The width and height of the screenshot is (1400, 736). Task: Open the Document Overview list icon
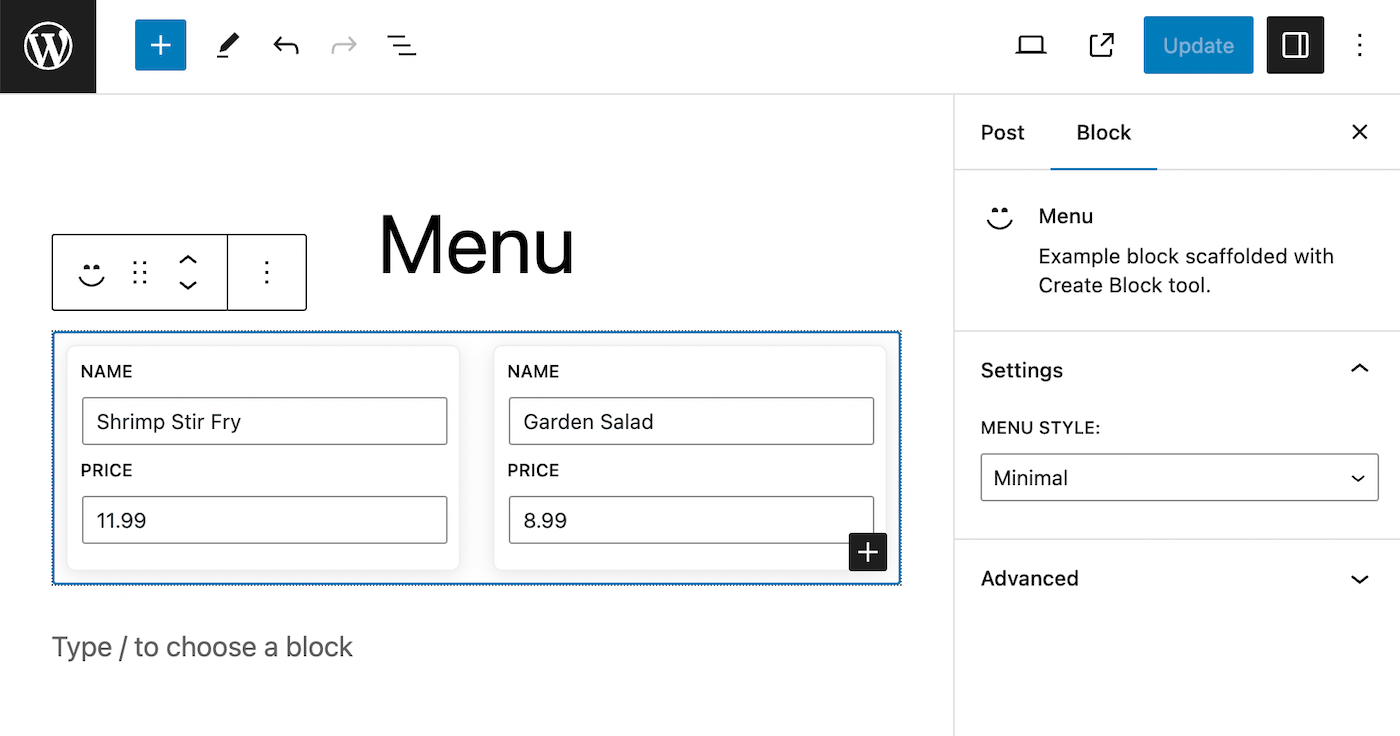[401, 46]
